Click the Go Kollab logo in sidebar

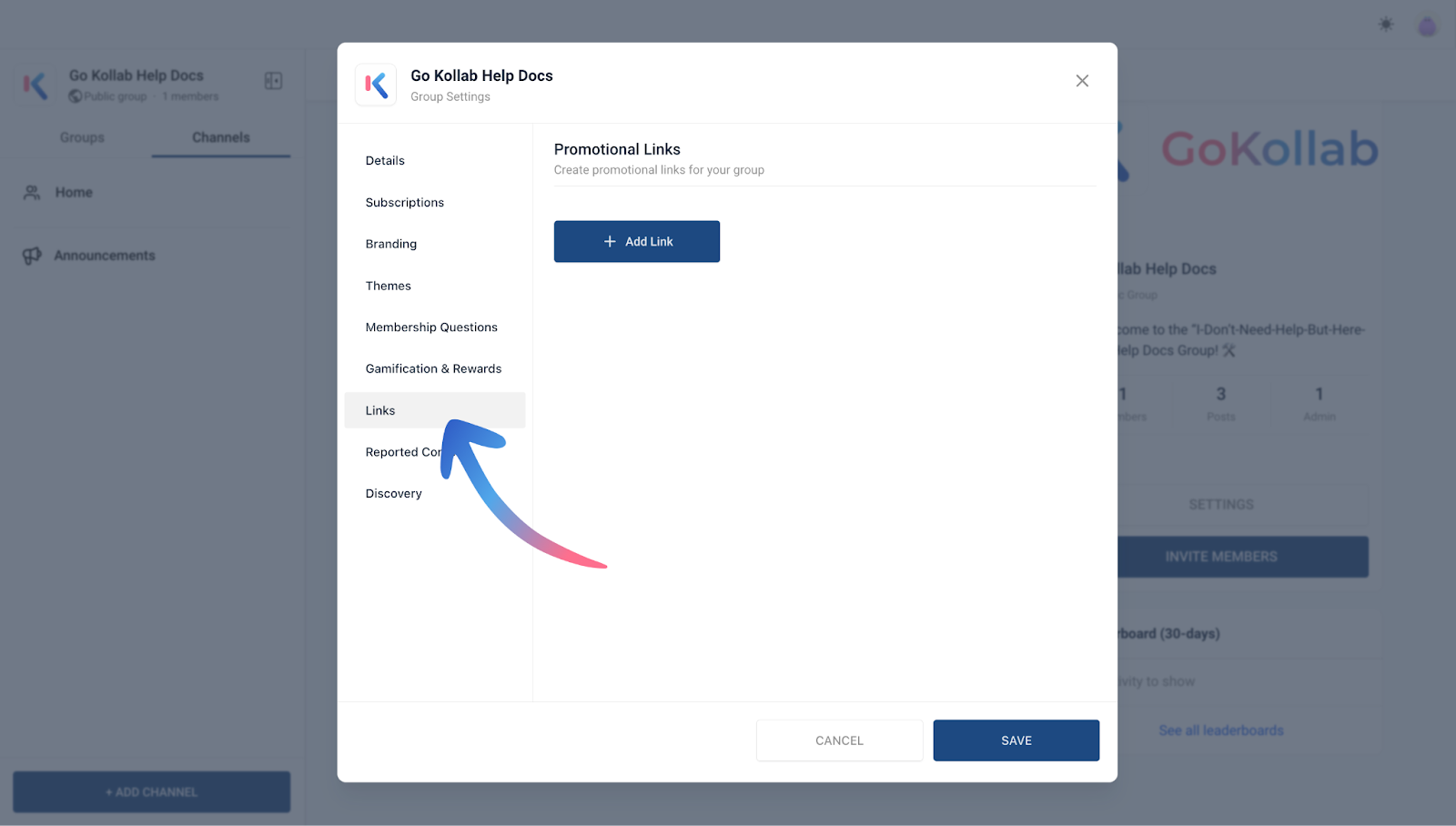click(35, 86)
